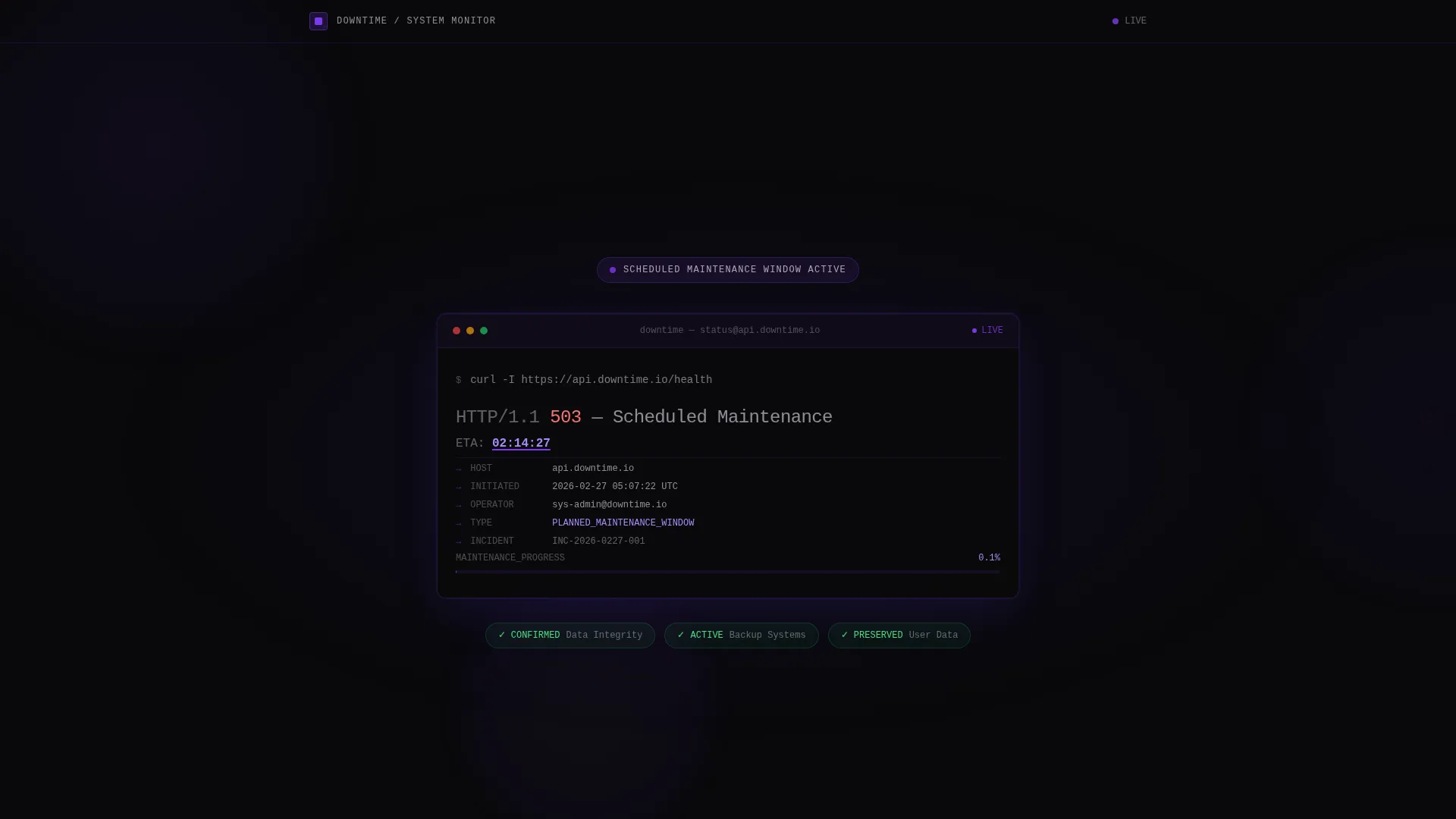Screen dimensions: 1456x819
Task: Click the PLANNED_MAINTENANCE_WINDOW type value
Action: pos(623,523)
